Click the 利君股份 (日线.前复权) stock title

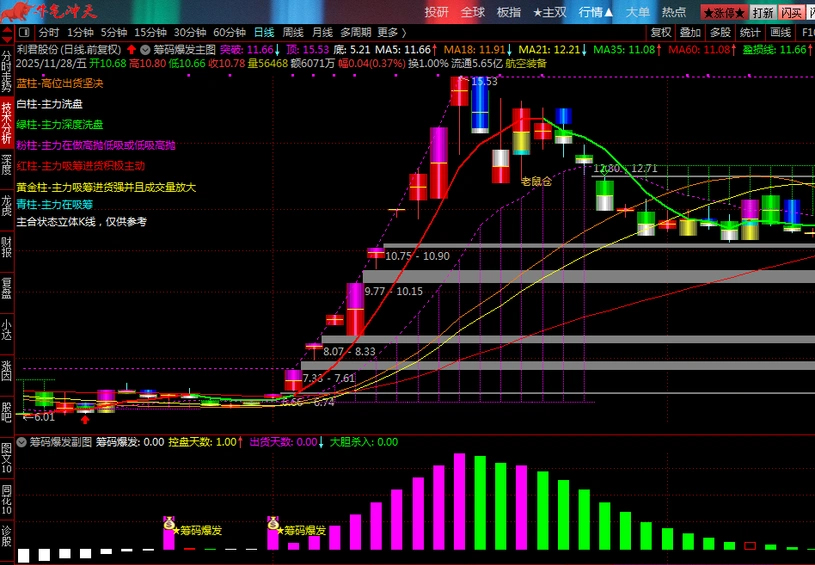(69, 50)
